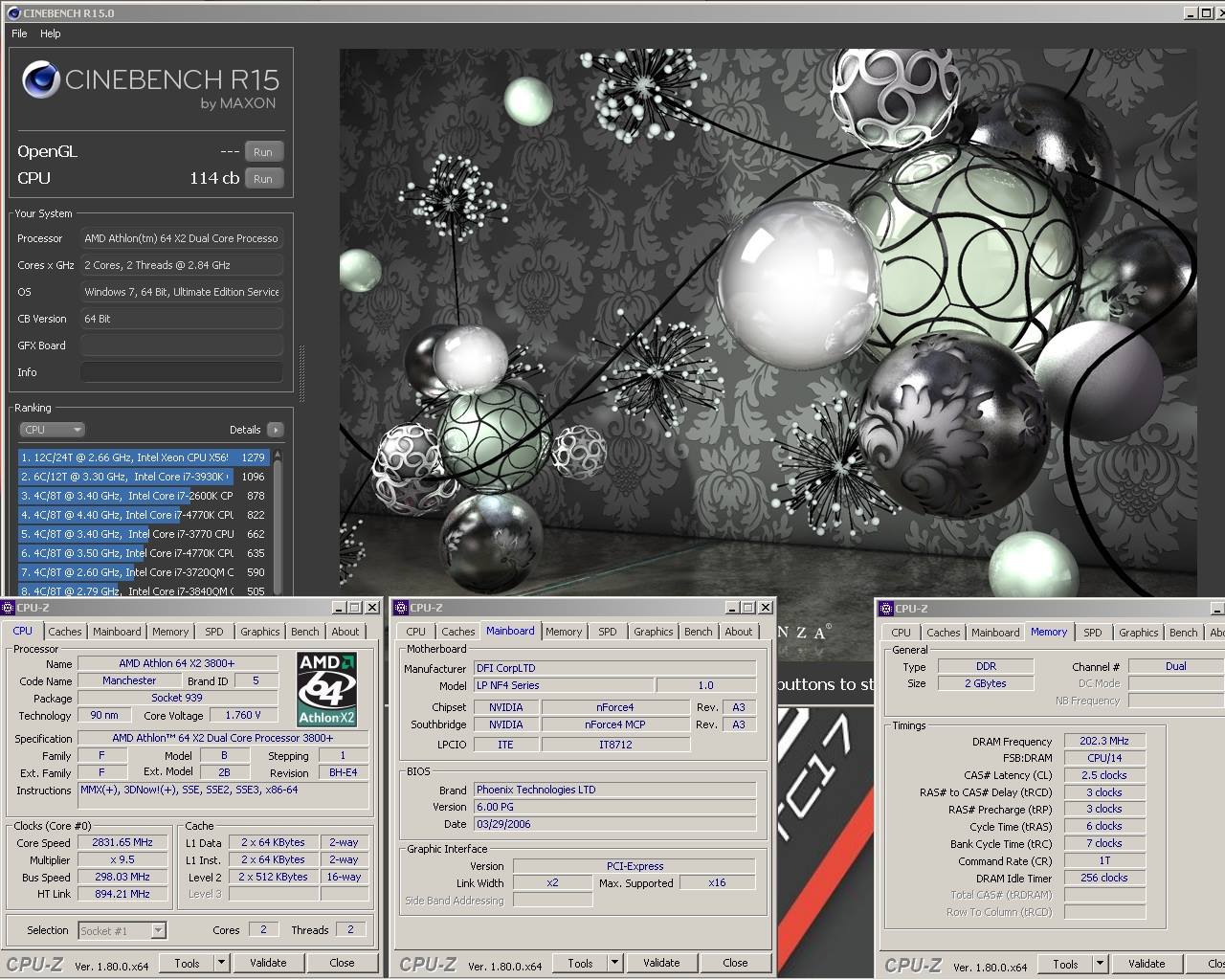This screenshot has height=980, width=1225.
Task: Select ranking entry 1 Intel Xeon 1279
Action: point(144,457)
